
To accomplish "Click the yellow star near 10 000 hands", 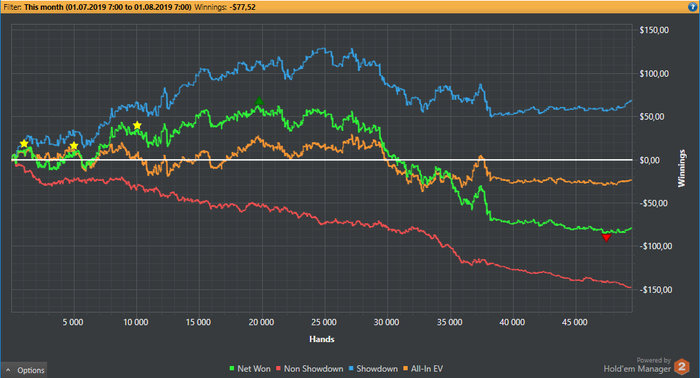I will (x=137, y=125).
